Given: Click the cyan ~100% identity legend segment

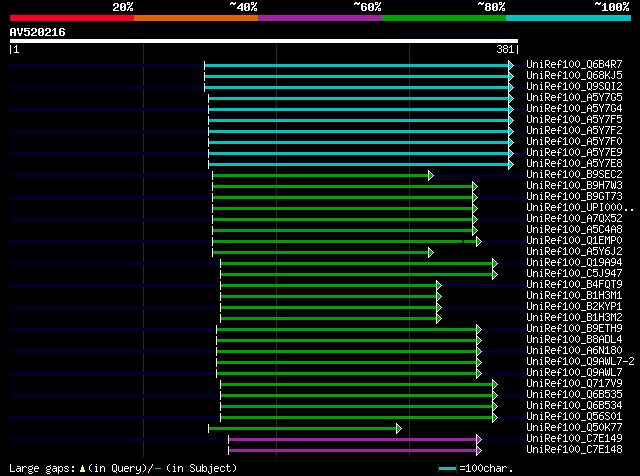Looking at the screenshot, I should (x=569, y=18).
